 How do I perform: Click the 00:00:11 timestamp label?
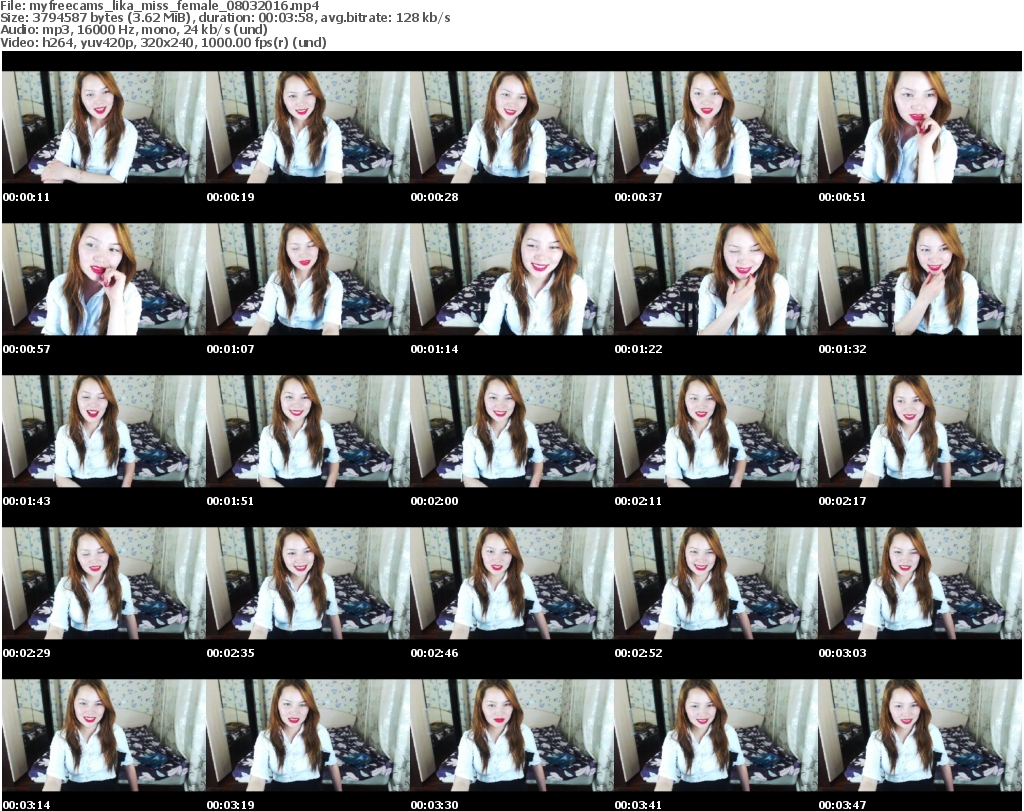coord(26,197)
